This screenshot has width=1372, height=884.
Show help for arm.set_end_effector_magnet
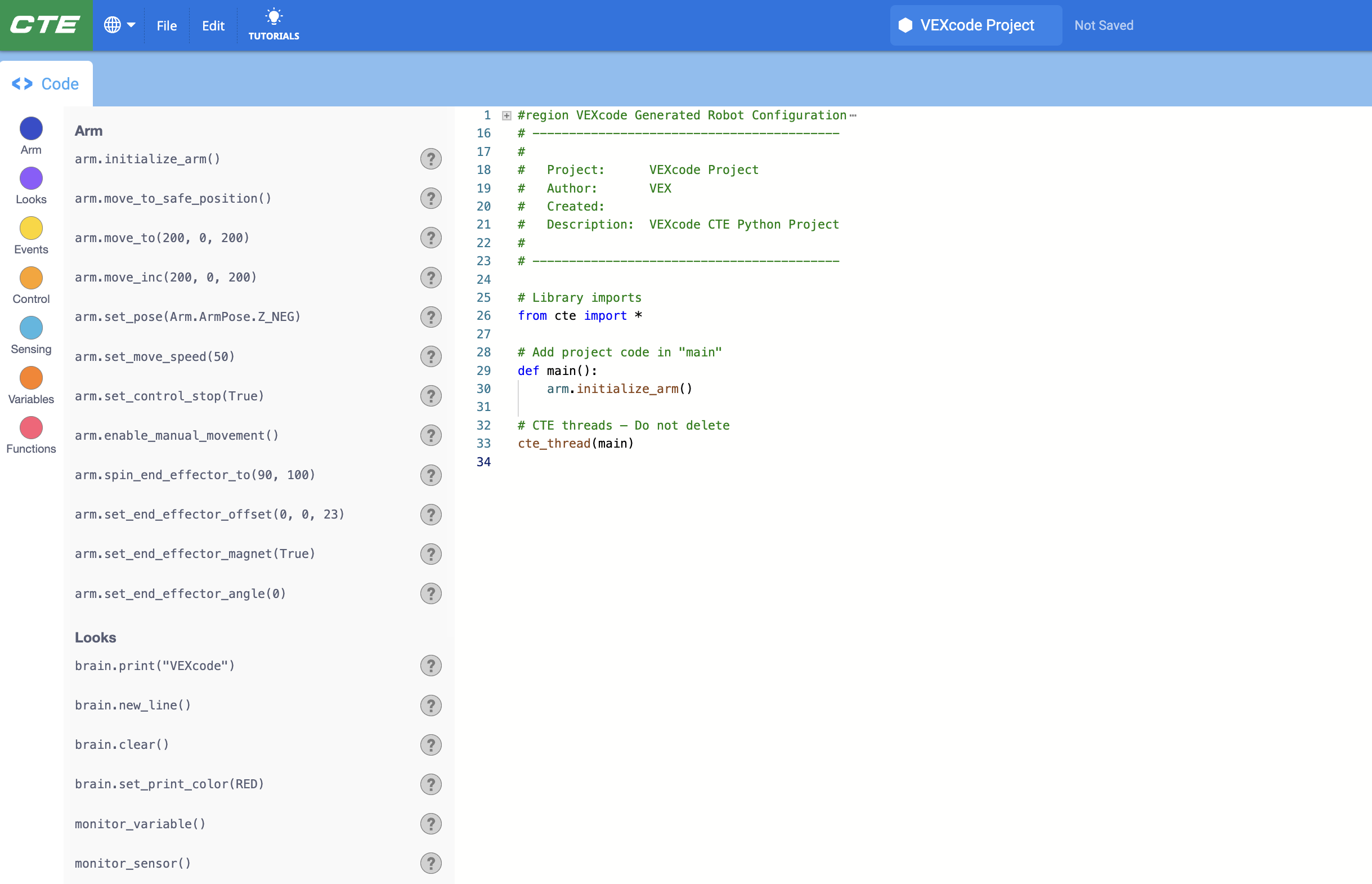[430, 554]
